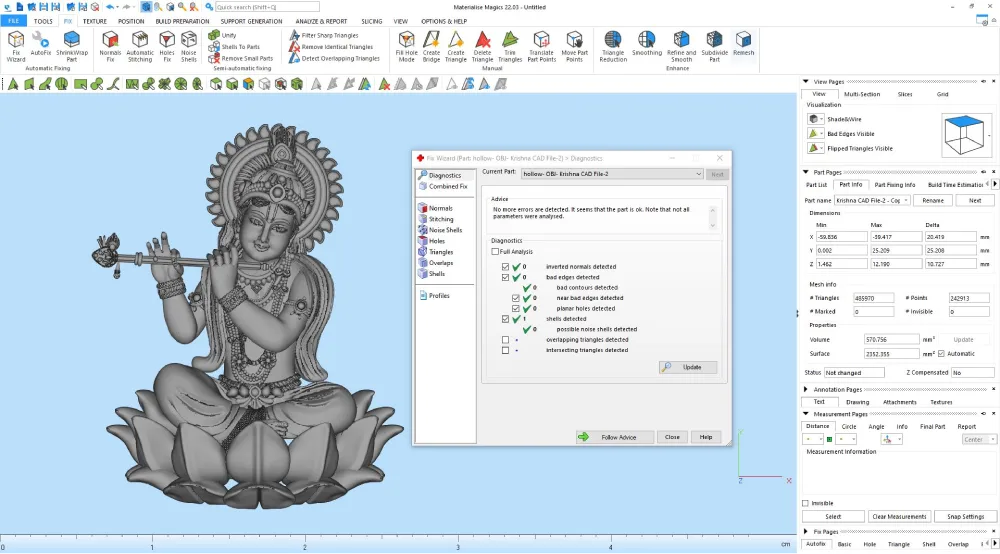Select Shells To Parts
The height and width of the screenshot is (554, 1000).
pyautogui.click(x=234, y=47)
